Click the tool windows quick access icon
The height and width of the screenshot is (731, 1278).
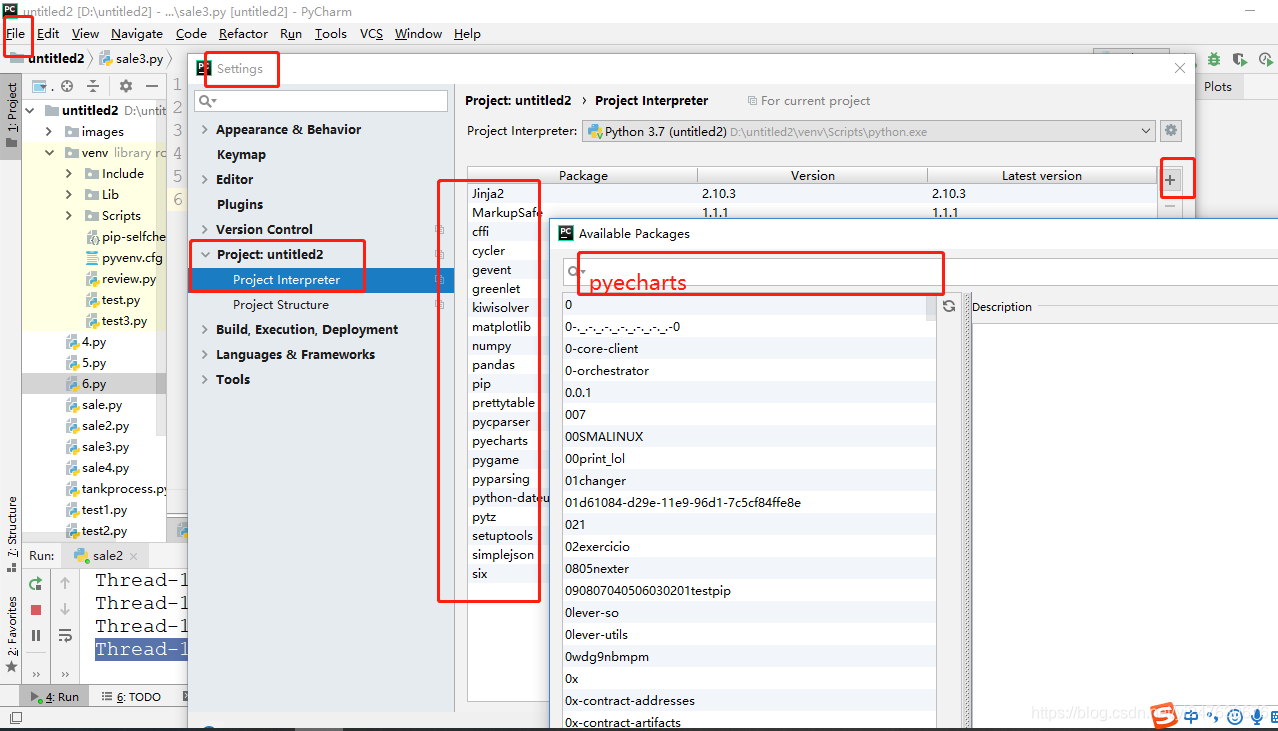pyautogui.click(x=15, y=718)
